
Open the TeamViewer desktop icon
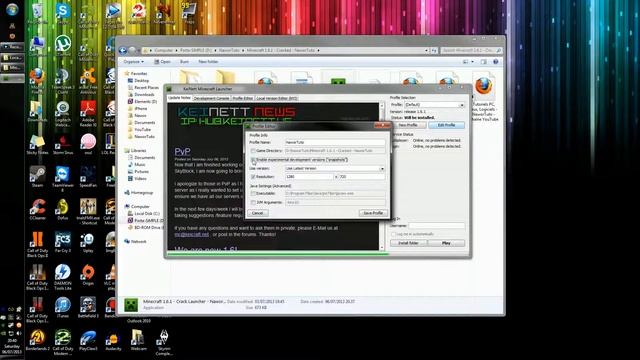pyautogui.click(x=62, y=178)
